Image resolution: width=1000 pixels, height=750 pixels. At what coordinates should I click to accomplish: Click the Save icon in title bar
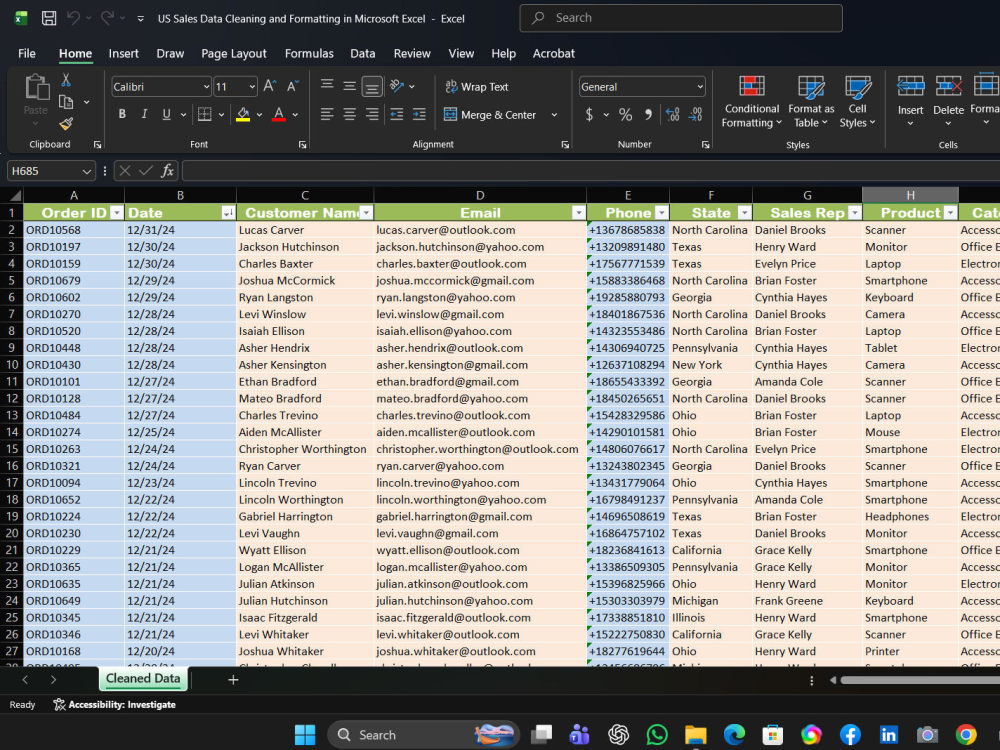pyautogui.click(x=49, y=18)
